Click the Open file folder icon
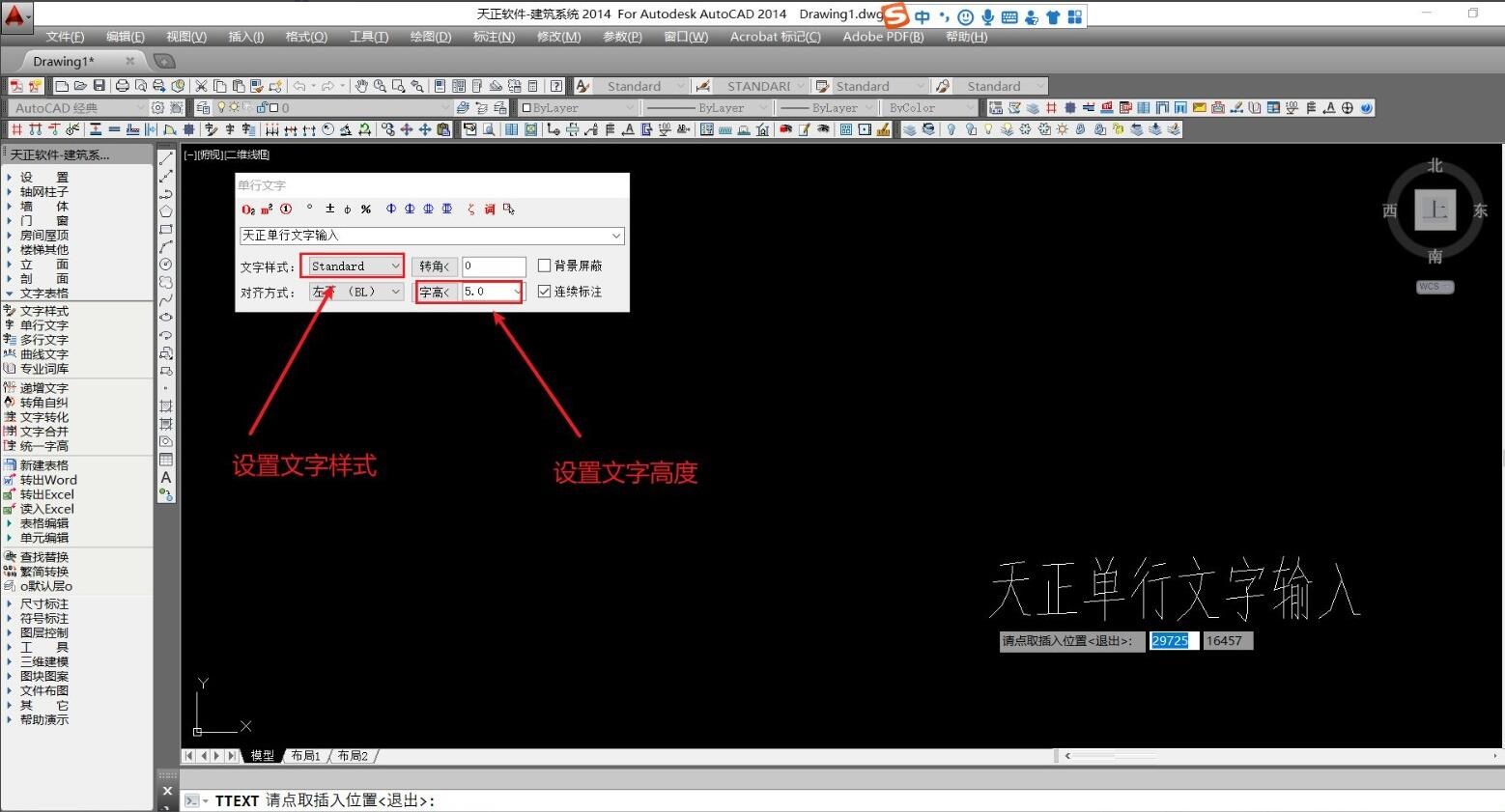The height and width of the screenshot is (812, 1505). [x=80, y=86]
